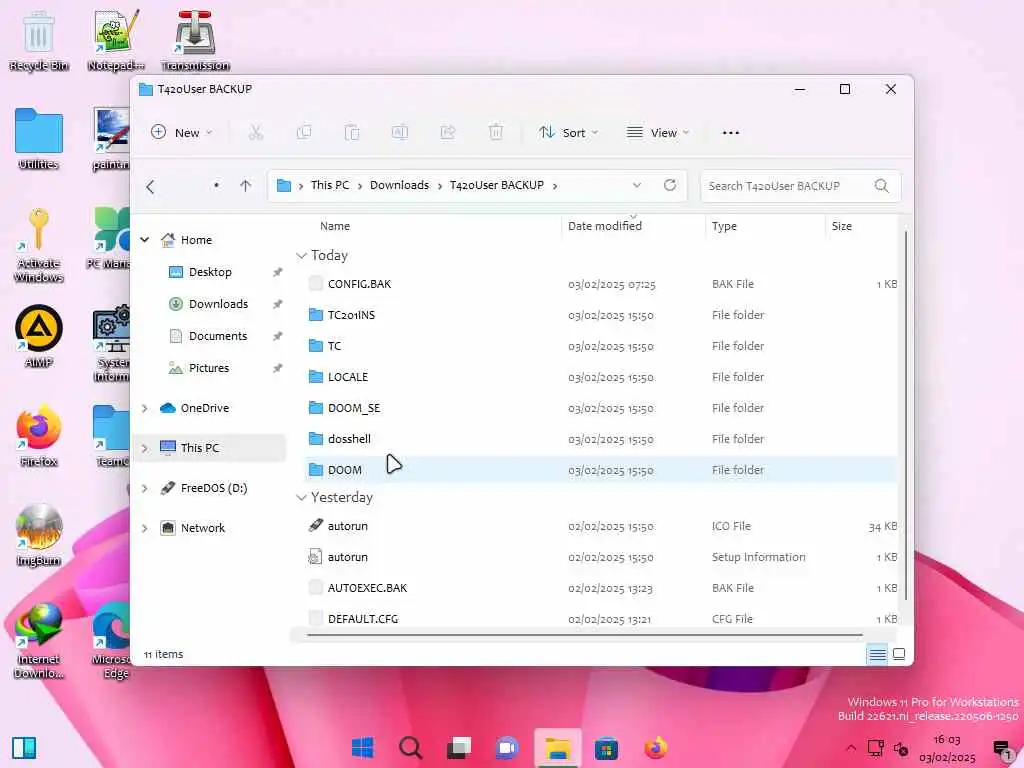
Task: Launch AIMP desktop shortcut
Action: (x=39, y=336)
